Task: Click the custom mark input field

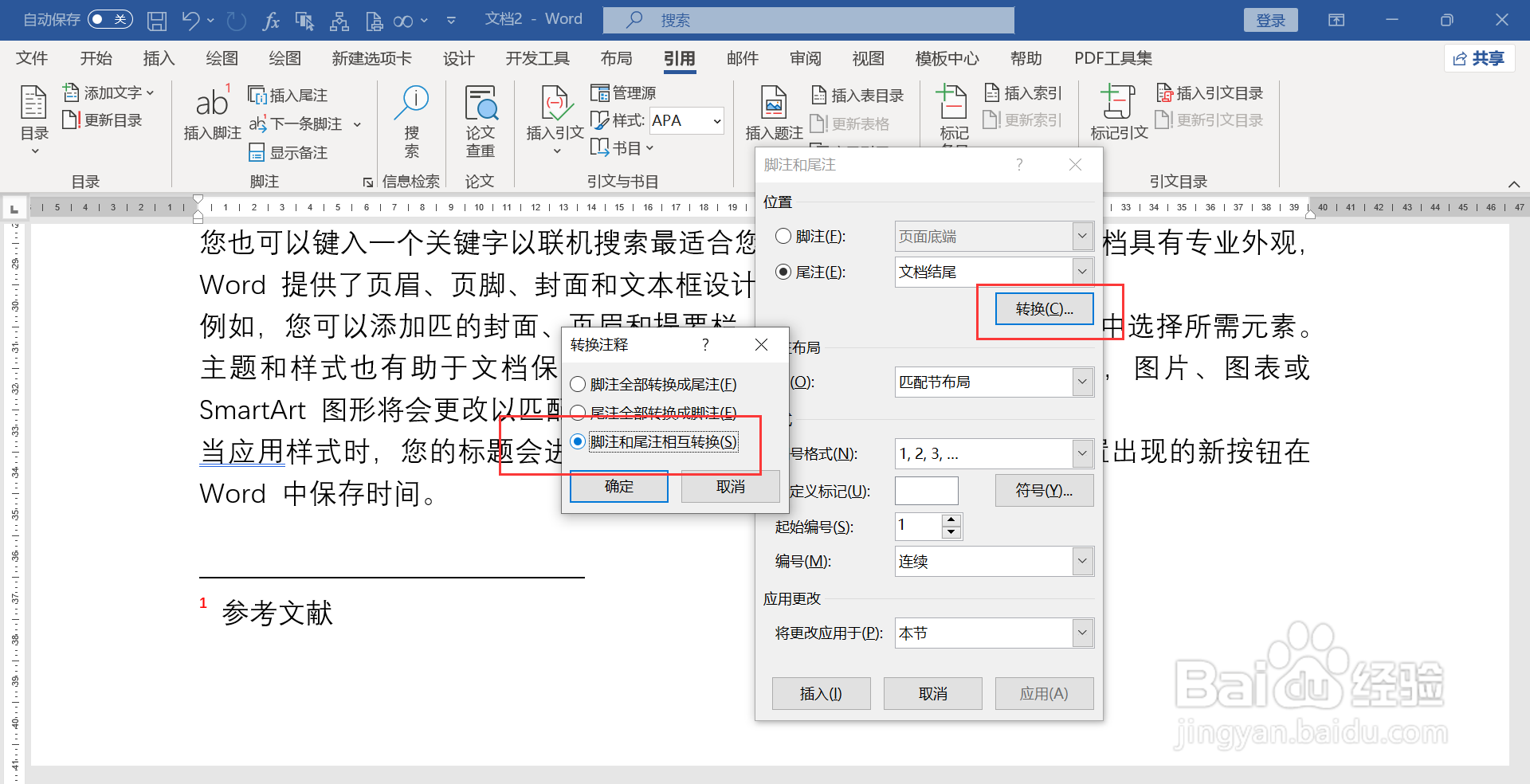Action: click(927, 490)
